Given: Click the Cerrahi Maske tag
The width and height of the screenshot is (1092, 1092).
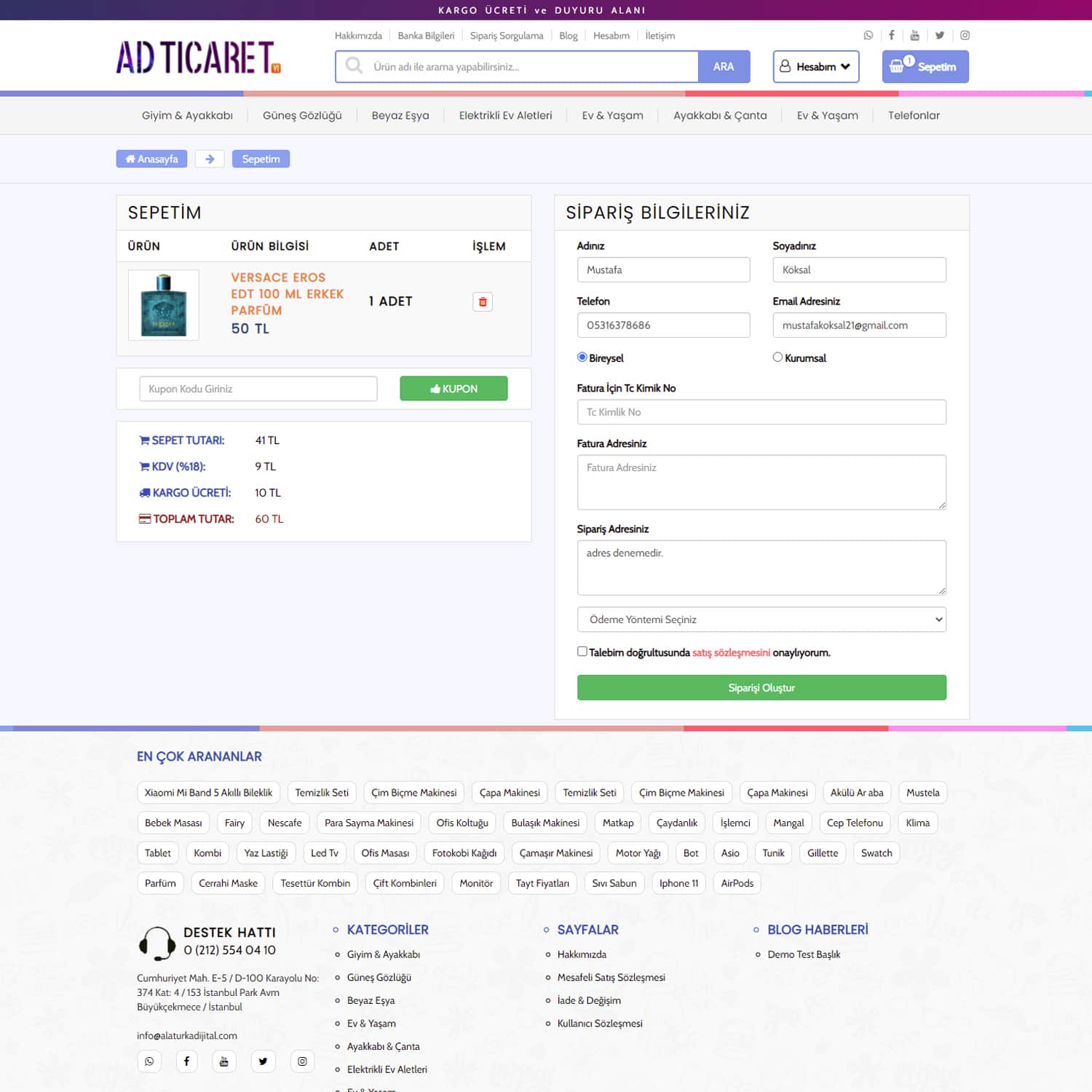Looking at the screenshot, I should pyautogui.click(x=228, y=883).
